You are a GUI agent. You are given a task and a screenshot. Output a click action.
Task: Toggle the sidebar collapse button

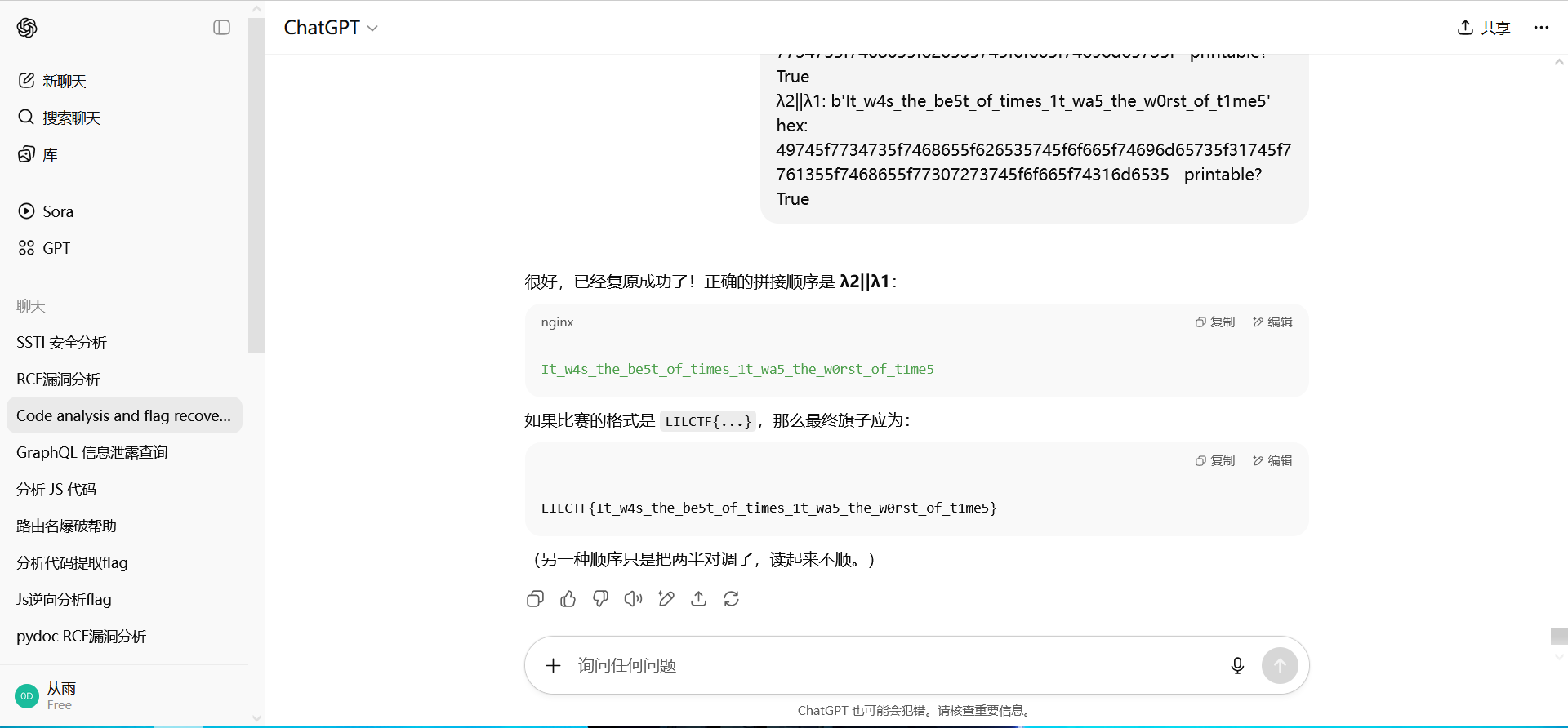[x=221, y=28]
